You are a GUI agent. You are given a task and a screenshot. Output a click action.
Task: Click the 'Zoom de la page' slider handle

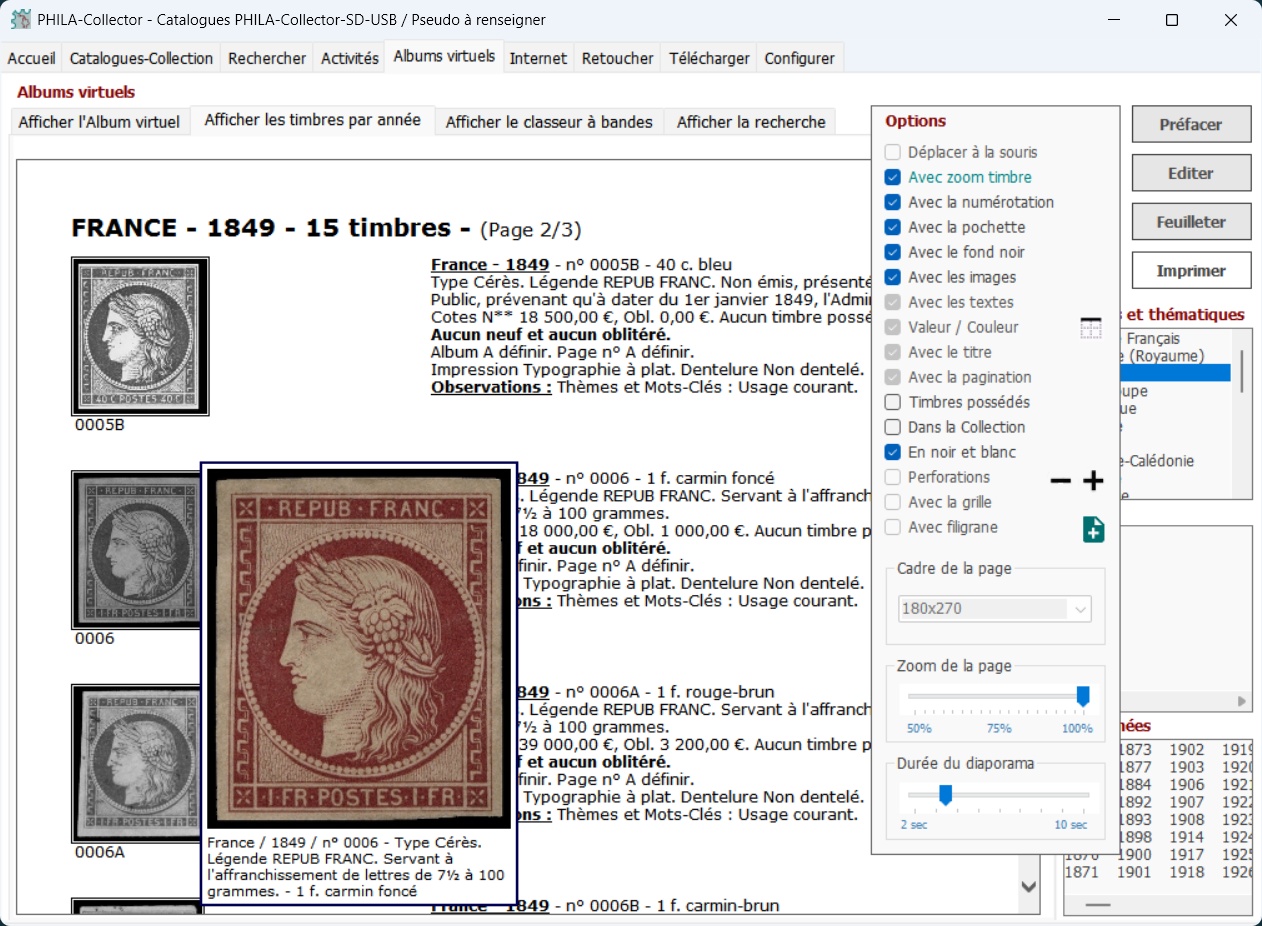coord(1082,696)
